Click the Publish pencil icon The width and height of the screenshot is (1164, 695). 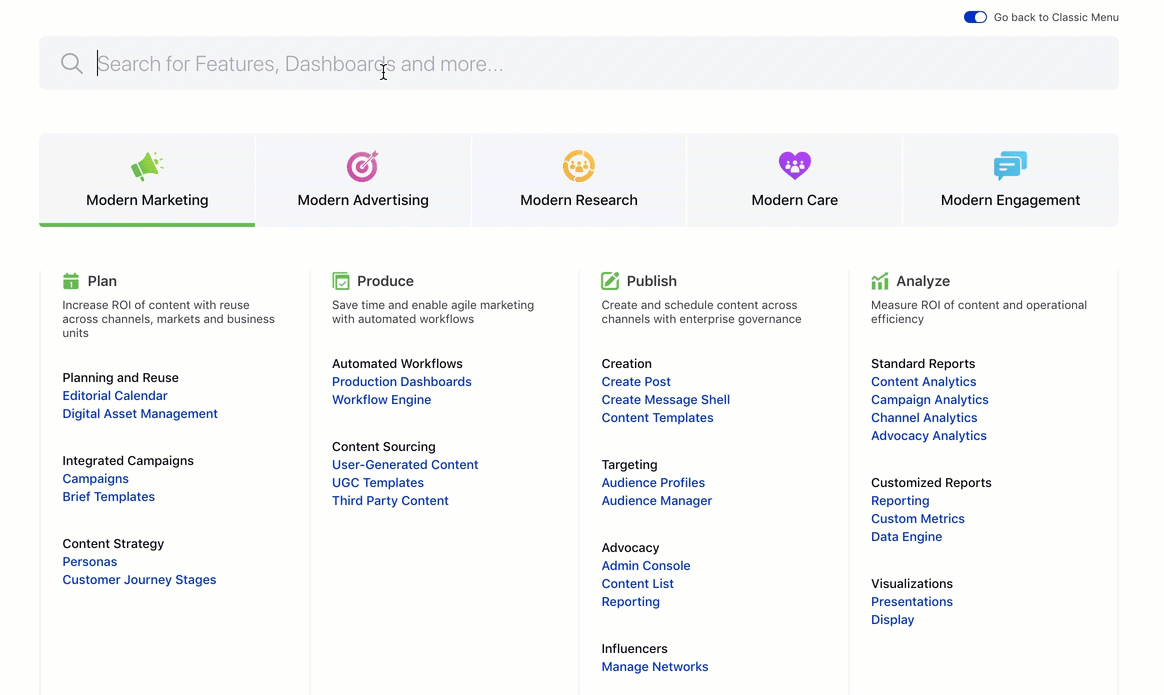(x=610, y=281)
